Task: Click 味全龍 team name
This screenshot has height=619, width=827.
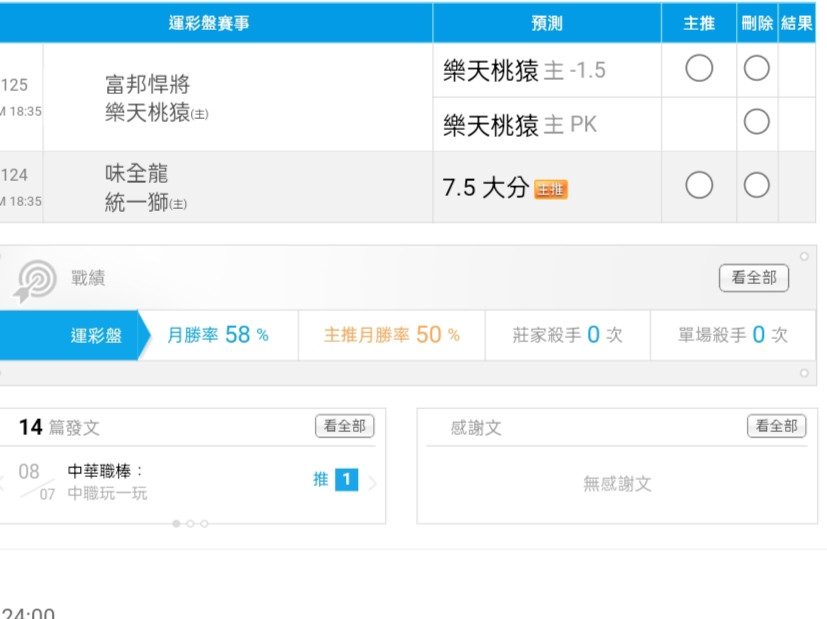Action: click(137, 173)
